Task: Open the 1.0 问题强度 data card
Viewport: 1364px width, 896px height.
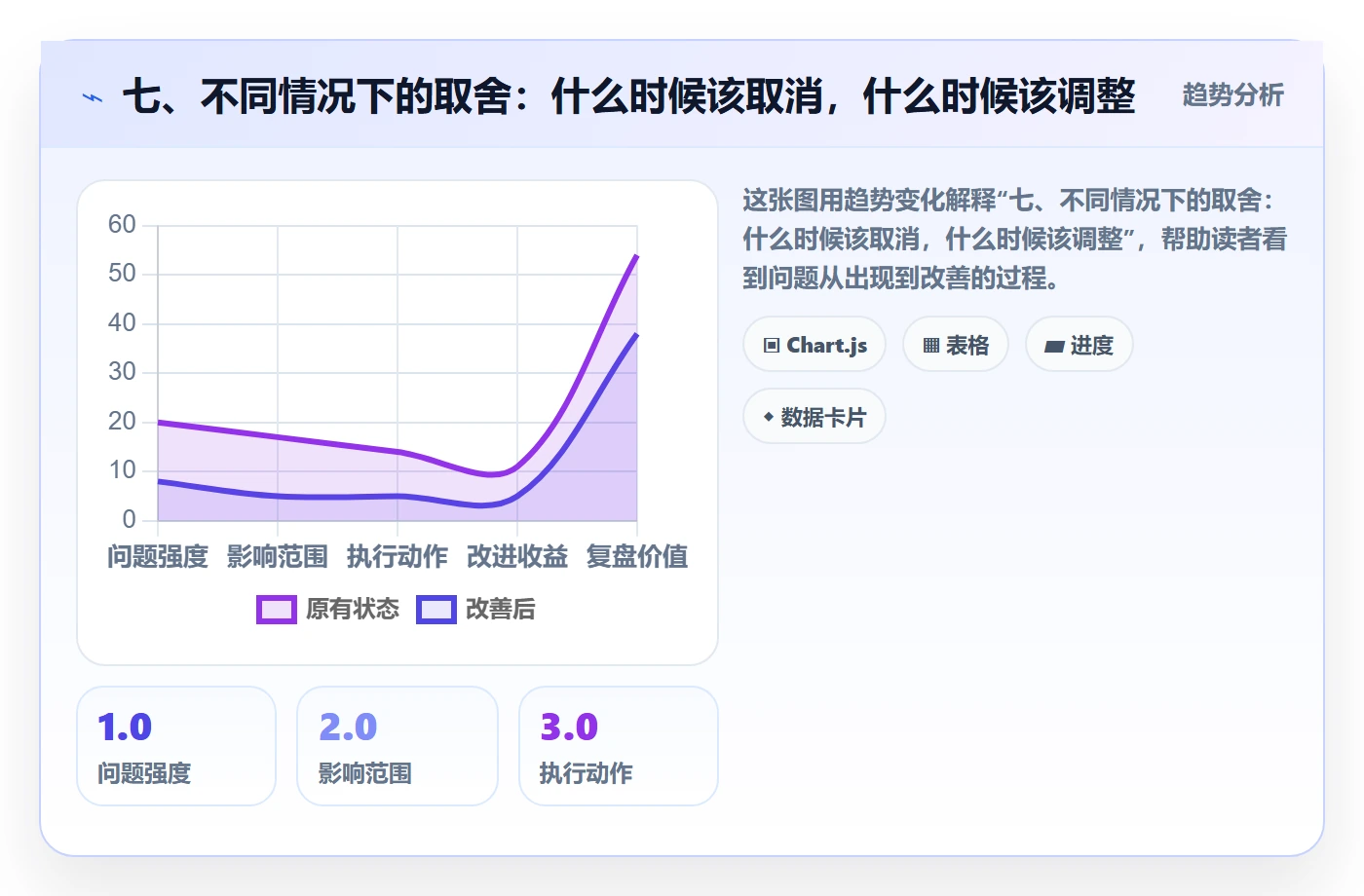Action: click(x=176, y=746)
